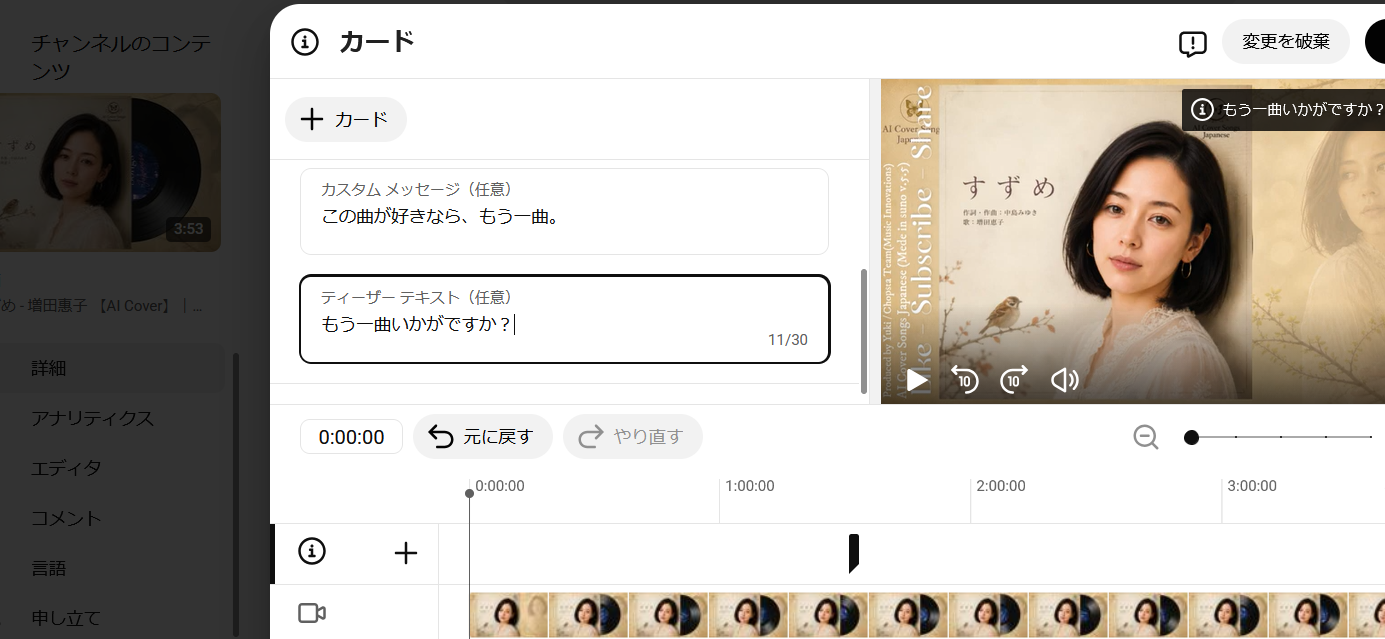Select the card marker on the timeline
1385x639 pixels.
tap(854, 553)
